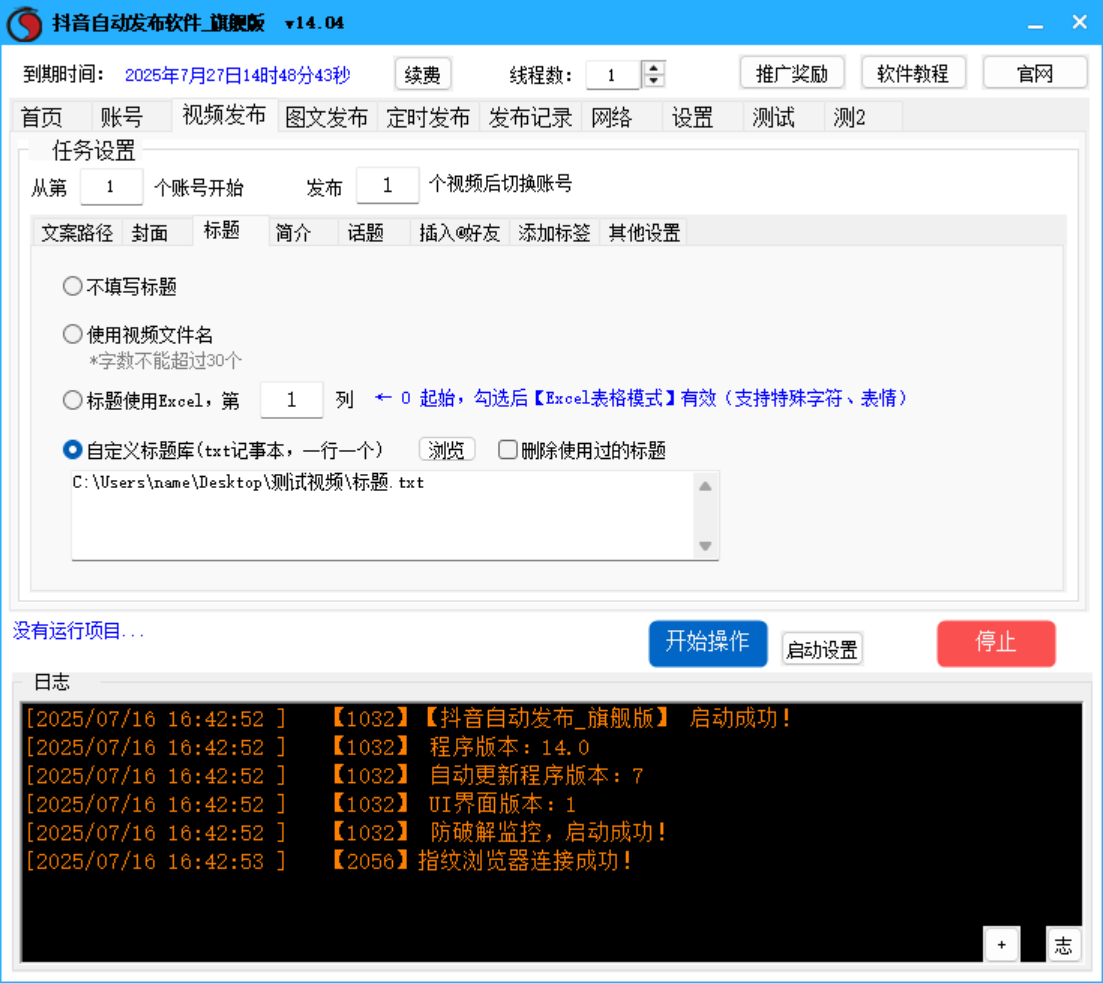Open the 插入@好友 sub-tab

pyautogui.click(x=460, y=233)
